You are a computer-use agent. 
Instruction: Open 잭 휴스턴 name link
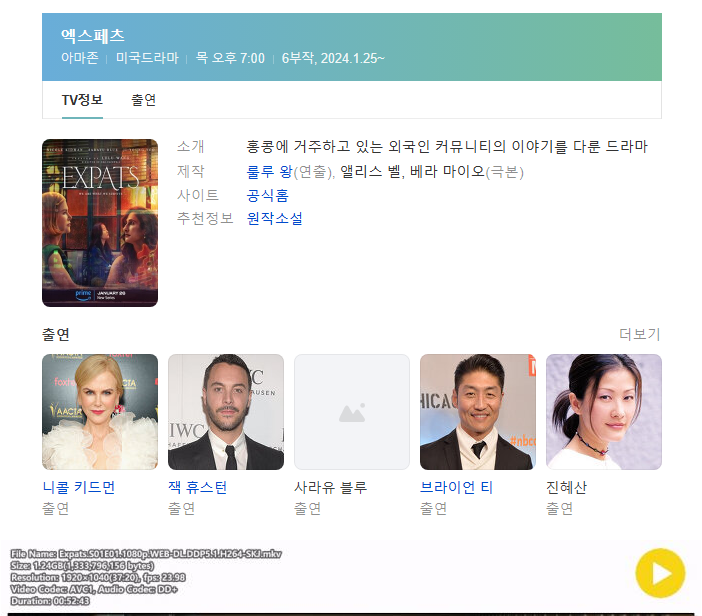coord(198,488)
